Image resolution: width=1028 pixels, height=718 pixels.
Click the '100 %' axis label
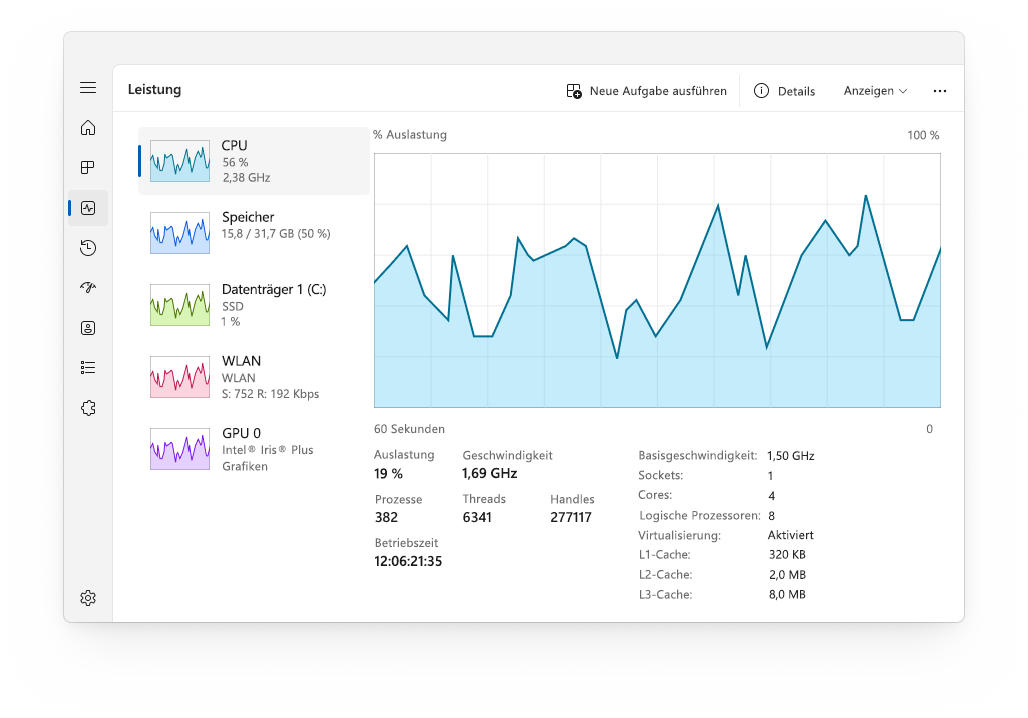(923, 135)
